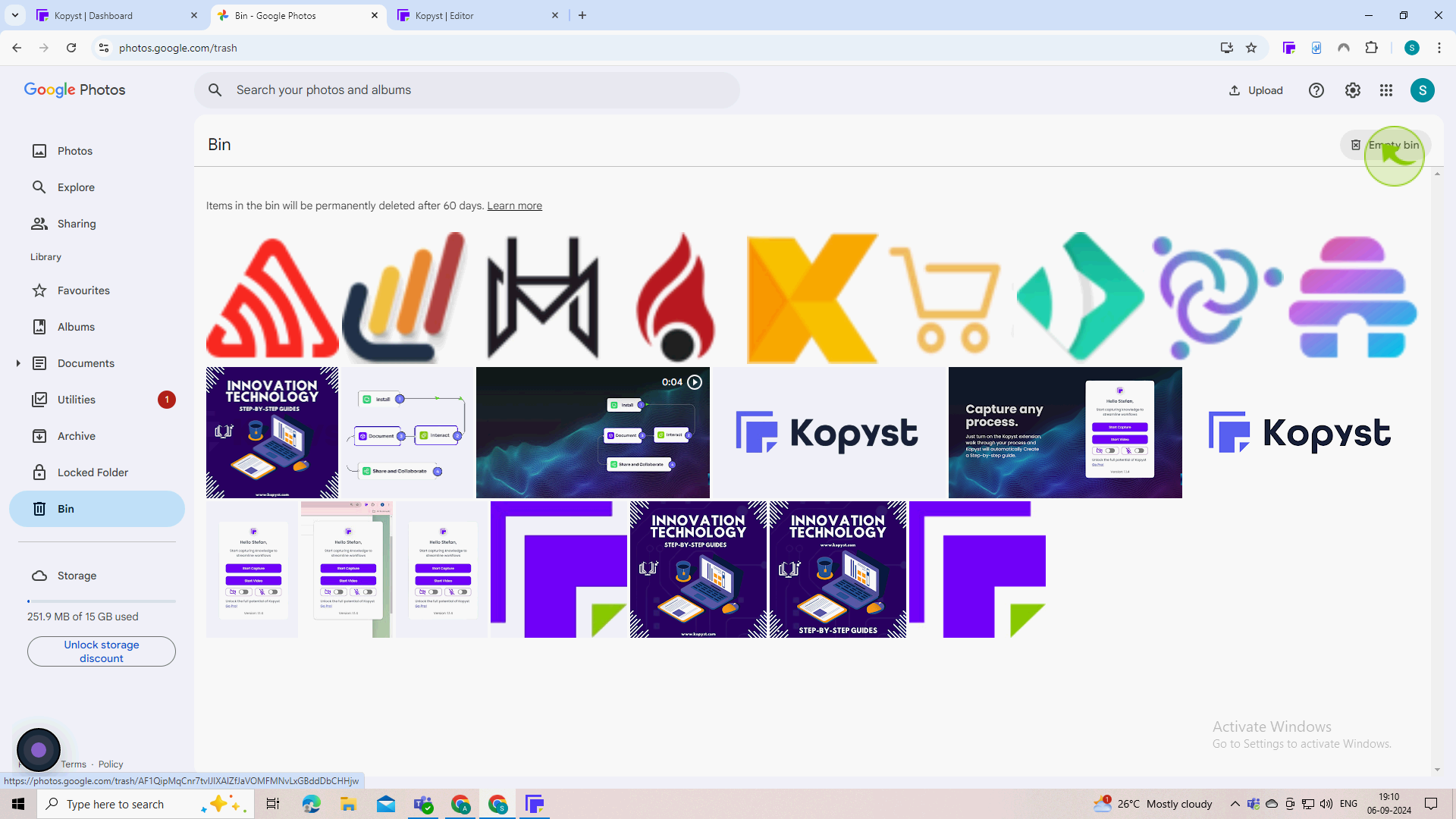Open the white workflow diagram thumbnail
This screenshot has width=1456, height=819.
point(408,432)
